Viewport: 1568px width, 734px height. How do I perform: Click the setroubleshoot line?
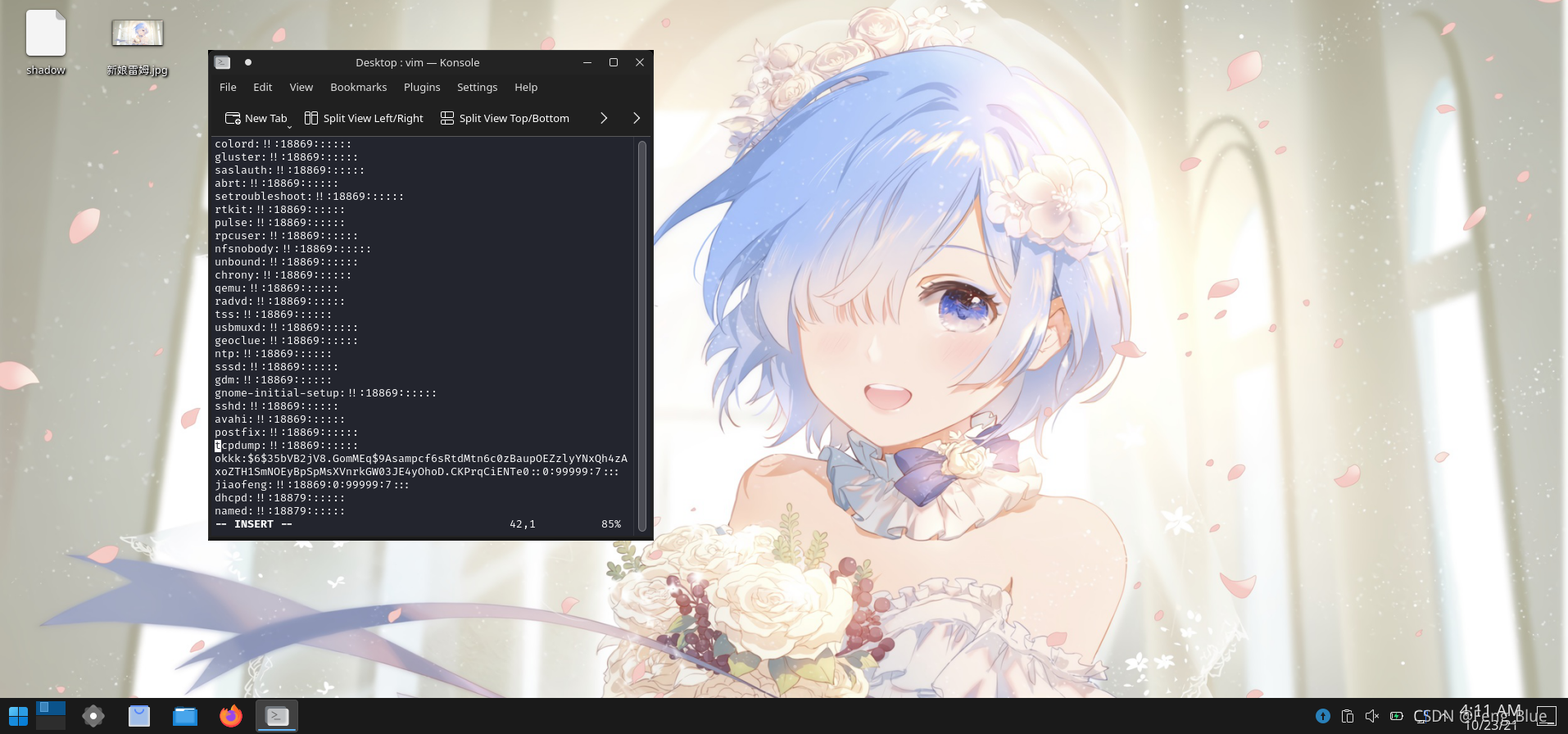pos(309,197)
